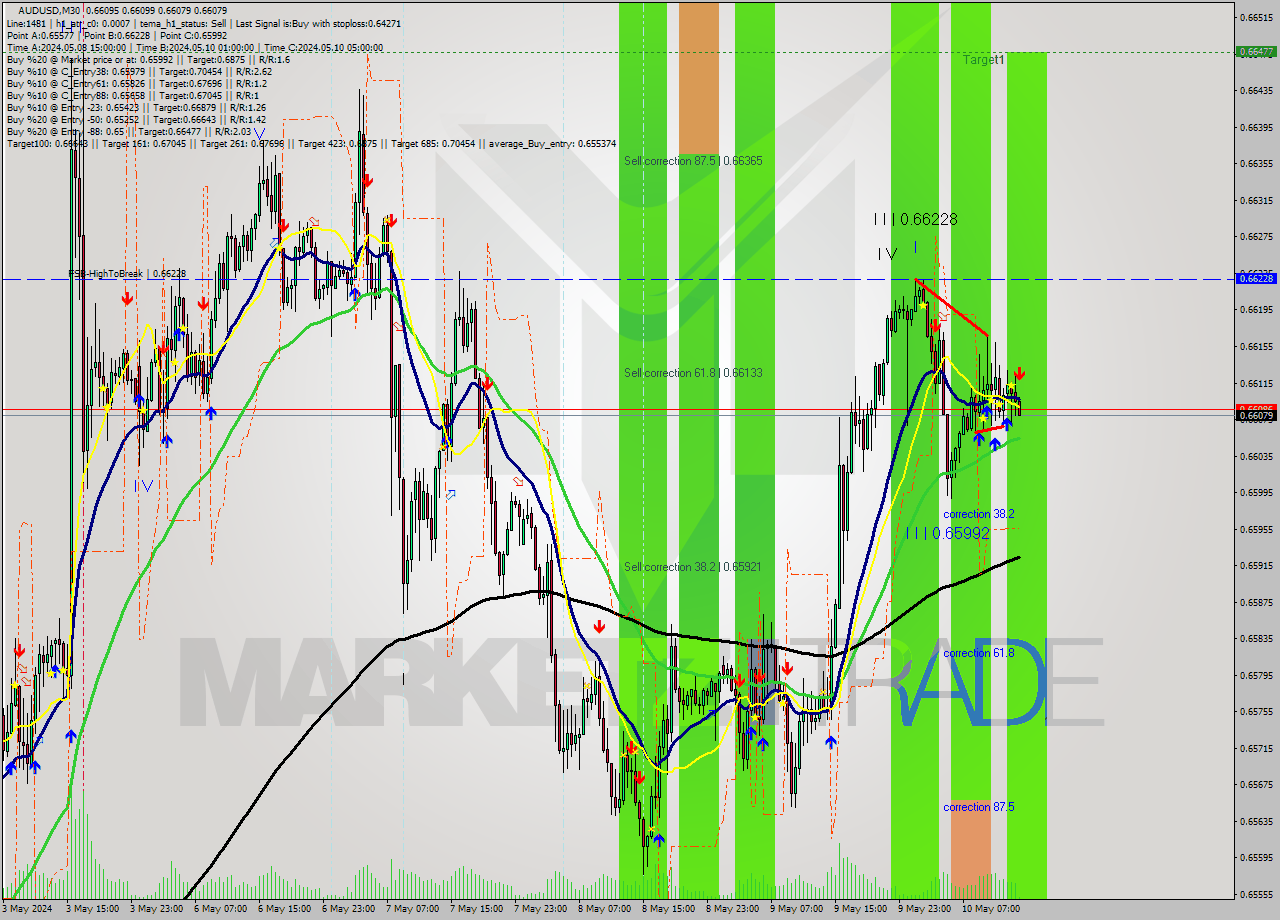The image size is (1280, 920).
Task: Click the 'Line:1481' status text line
Action: tap(203, 23)
